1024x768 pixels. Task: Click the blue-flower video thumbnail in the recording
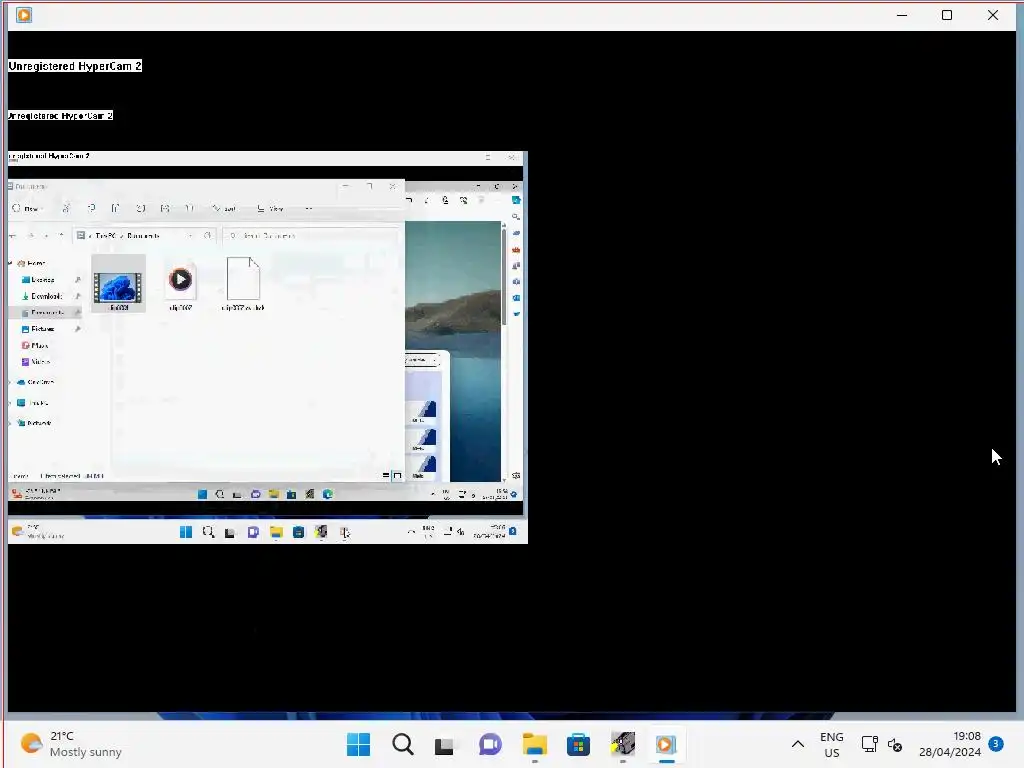click(118, 285)
